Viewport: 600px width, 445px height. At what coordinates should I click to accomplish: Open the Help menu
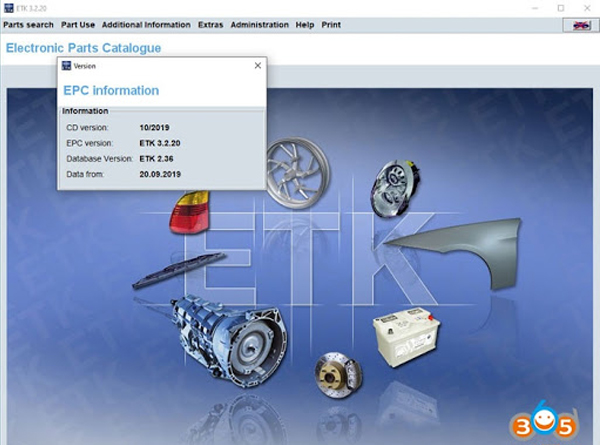click(x=305, y=25)
